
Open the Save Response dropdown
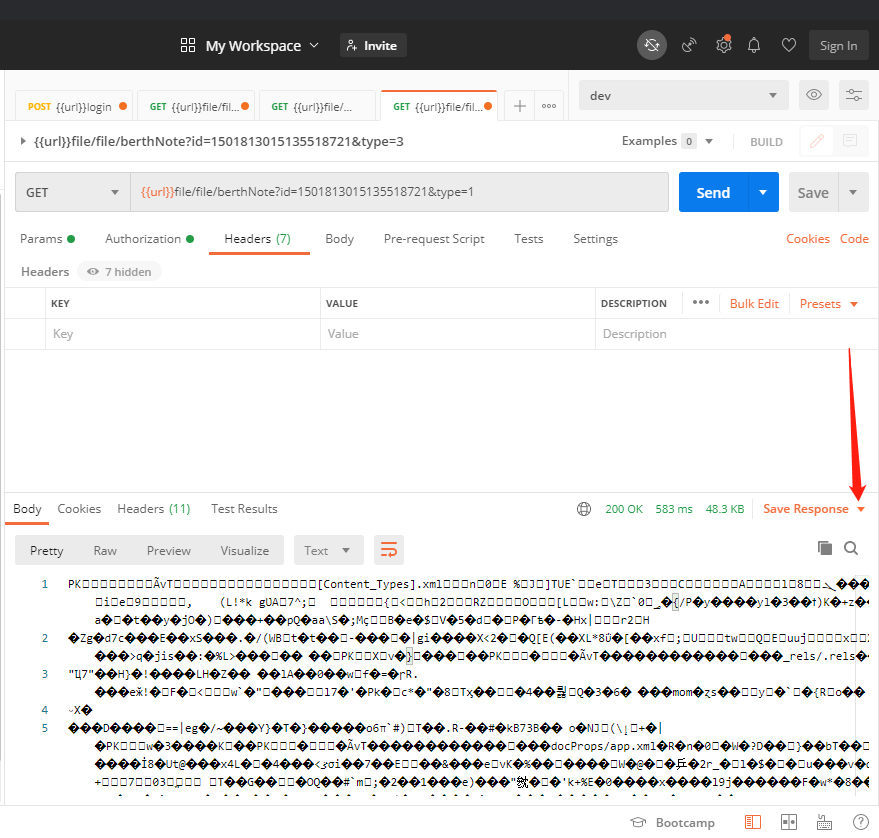813,509
